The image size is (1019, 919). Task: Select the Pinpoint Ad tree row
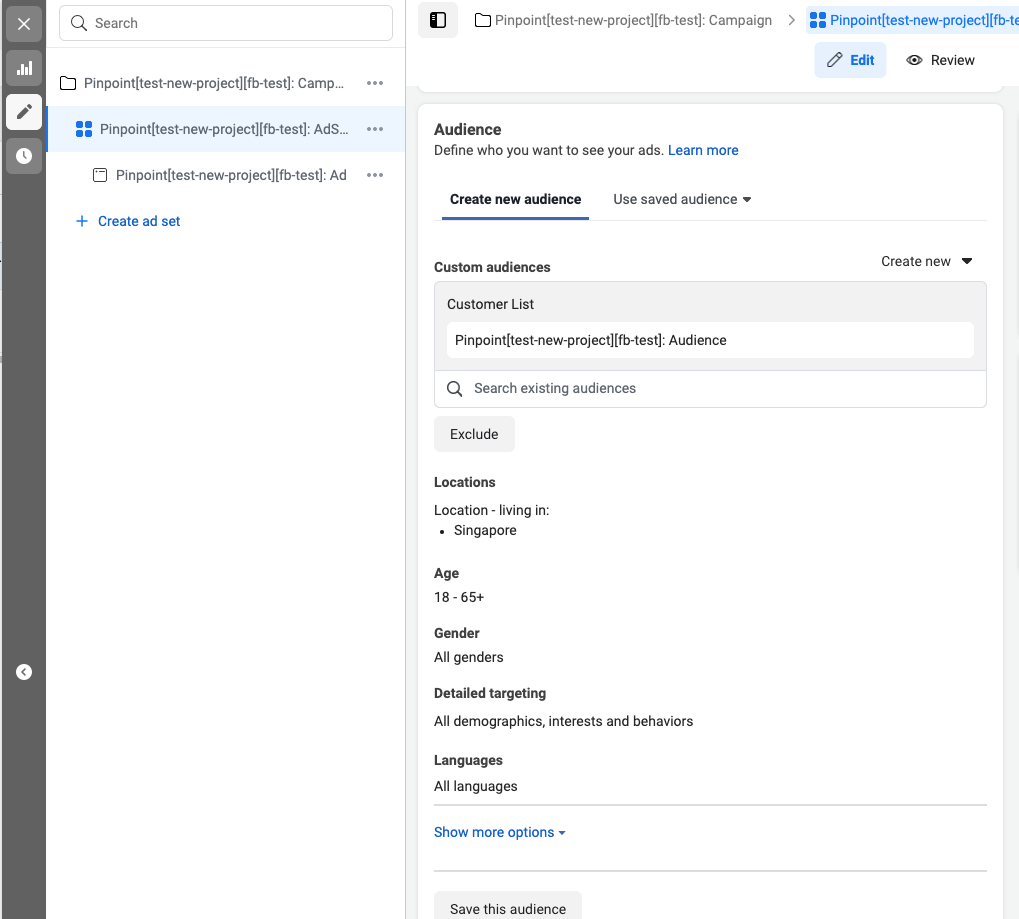[226, 175]
